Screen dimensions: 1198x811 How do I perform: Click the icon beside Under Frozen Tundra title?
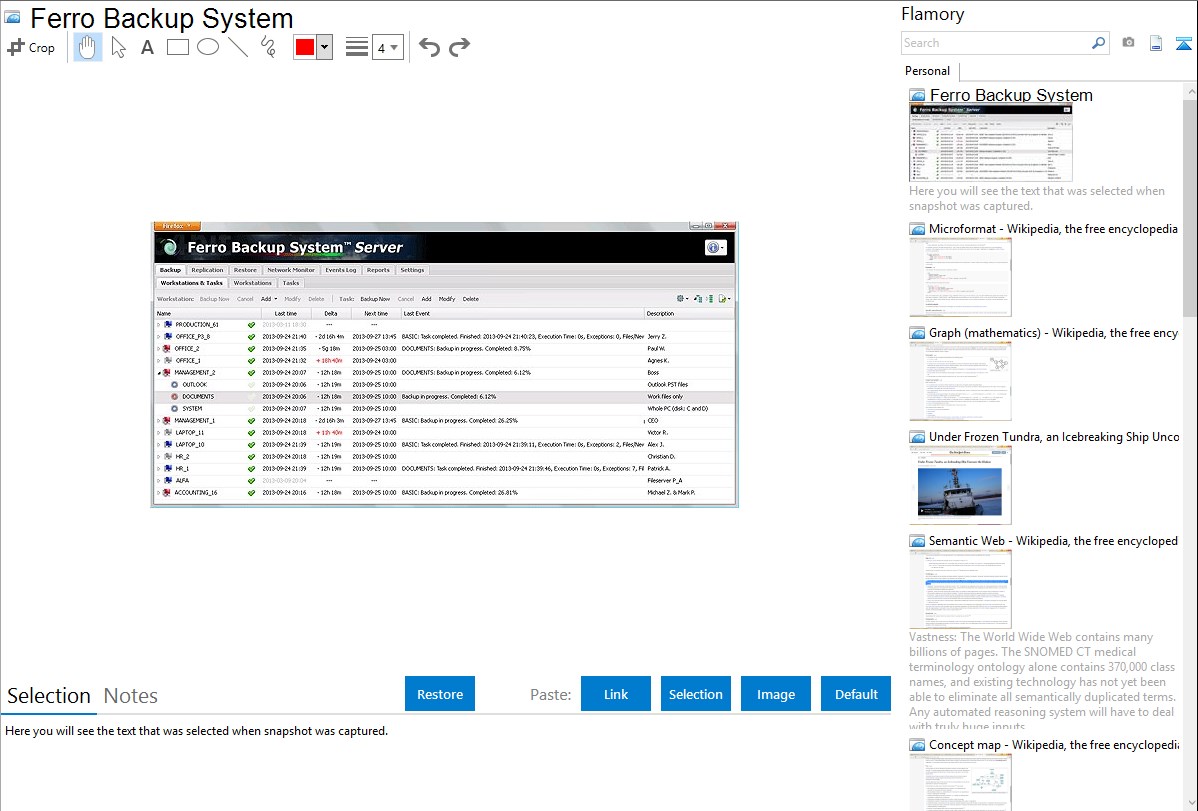coord(917,437)
